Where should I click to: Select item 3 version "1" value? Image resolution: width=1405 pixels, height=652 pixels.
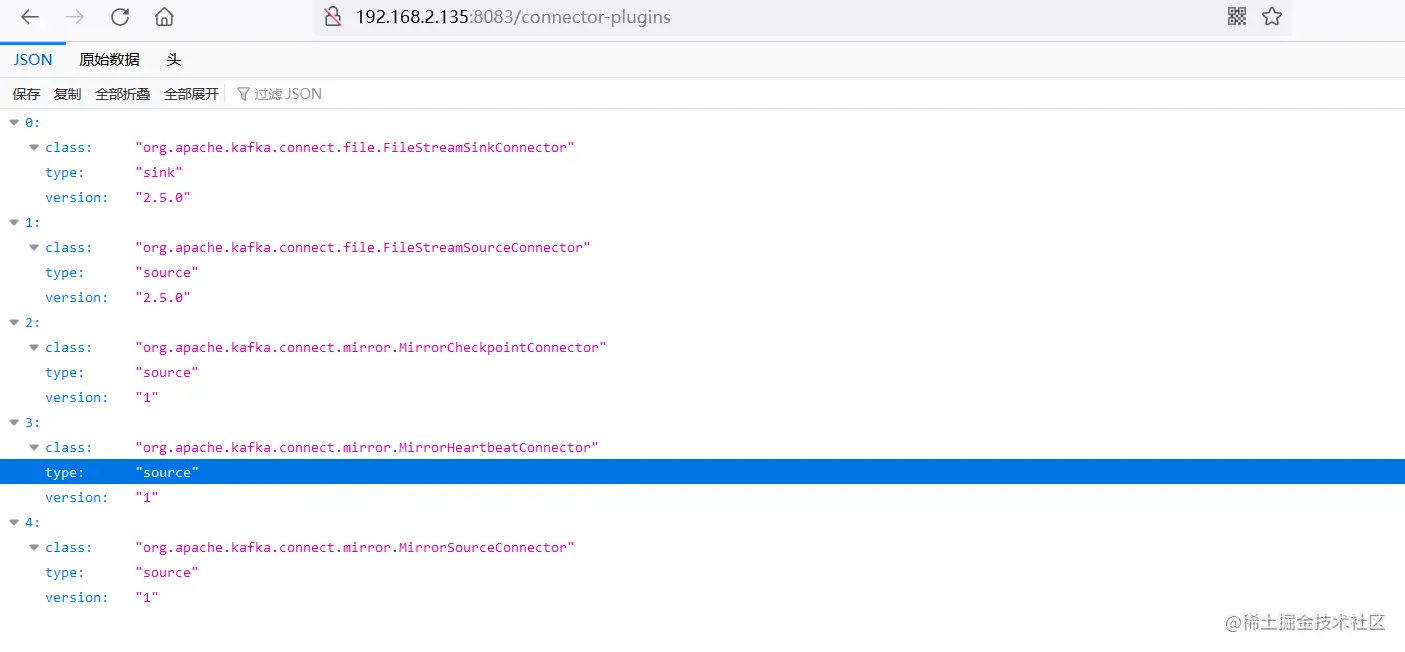click(x=147, y=497)
